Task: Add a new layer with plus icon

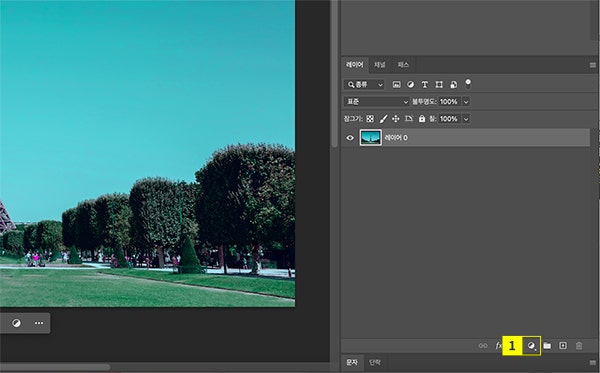Action: [x=563, y=346]
